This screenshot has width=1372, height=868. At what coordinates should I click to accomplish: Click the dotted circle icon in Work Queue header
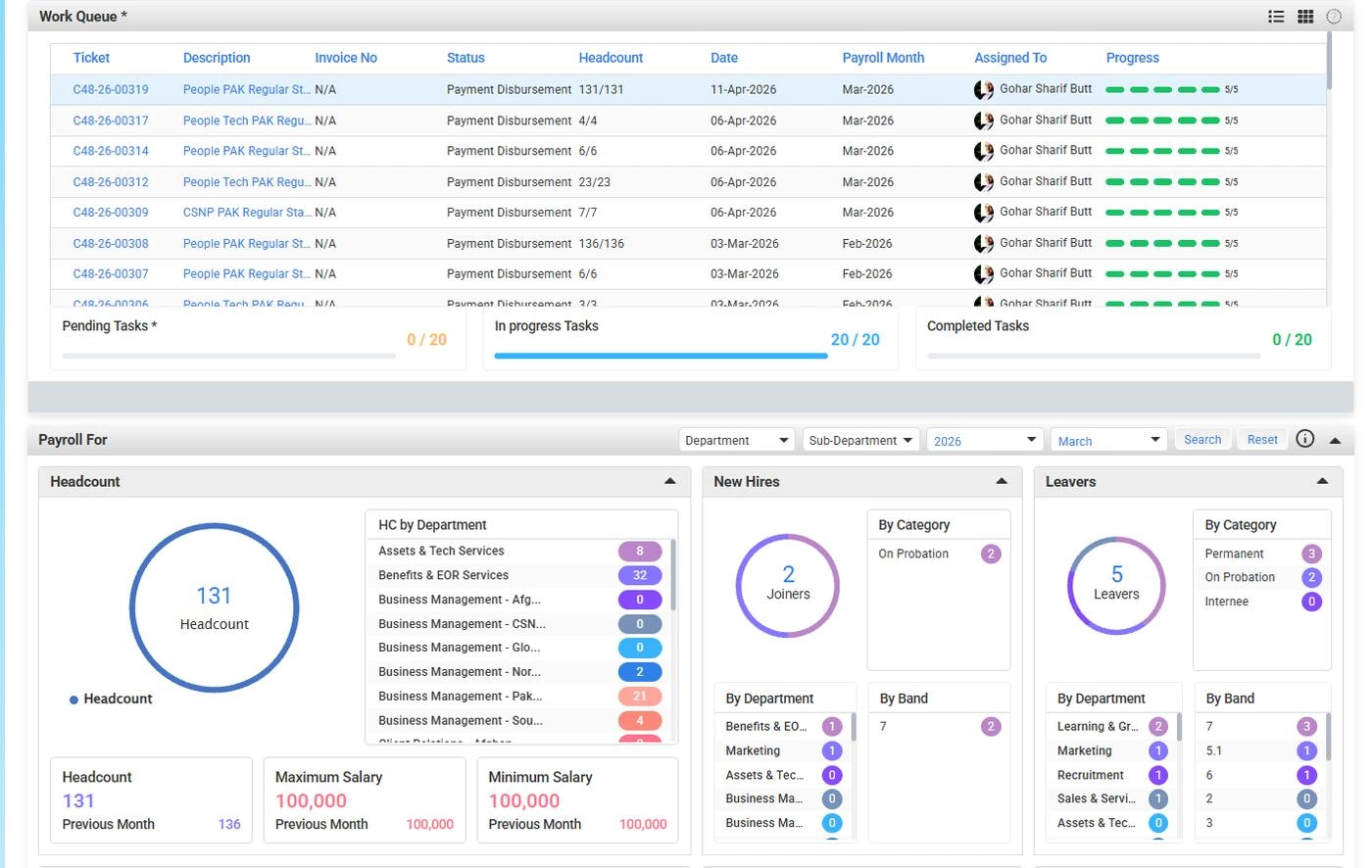tap(1334, 17)
